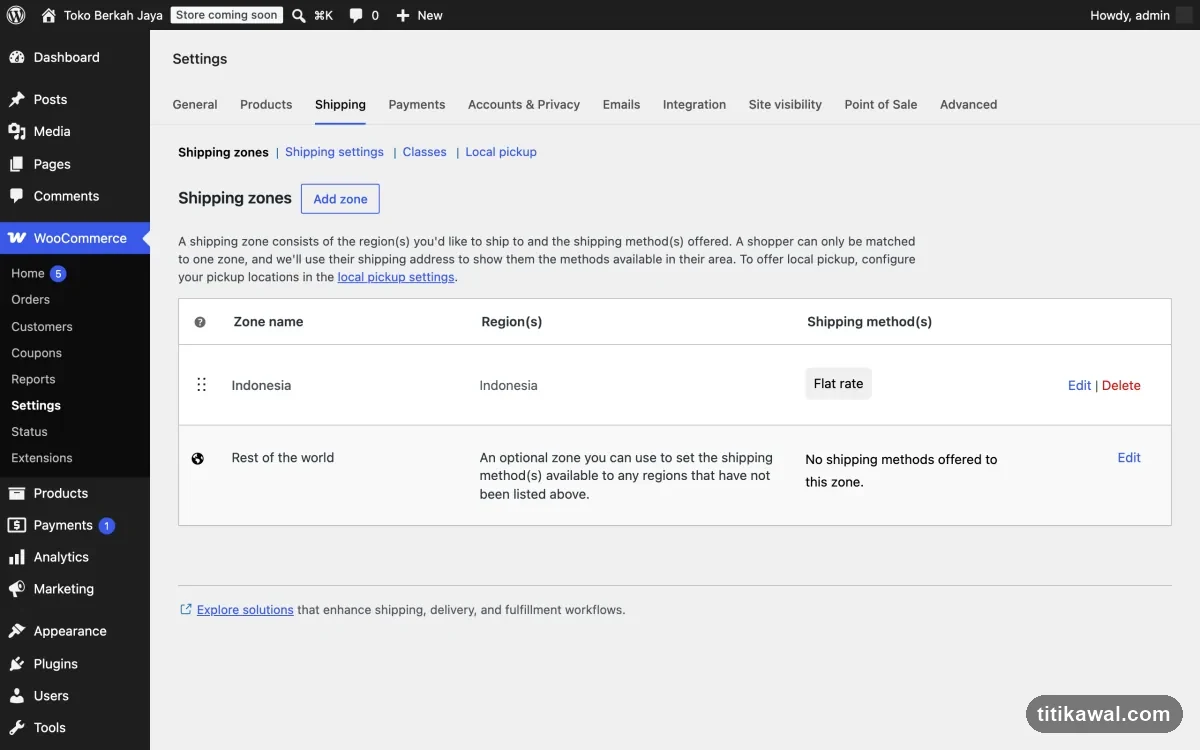Select the Shipping settings tab
The height and width of the screenshot is (750, 1200).
point(340,104)
